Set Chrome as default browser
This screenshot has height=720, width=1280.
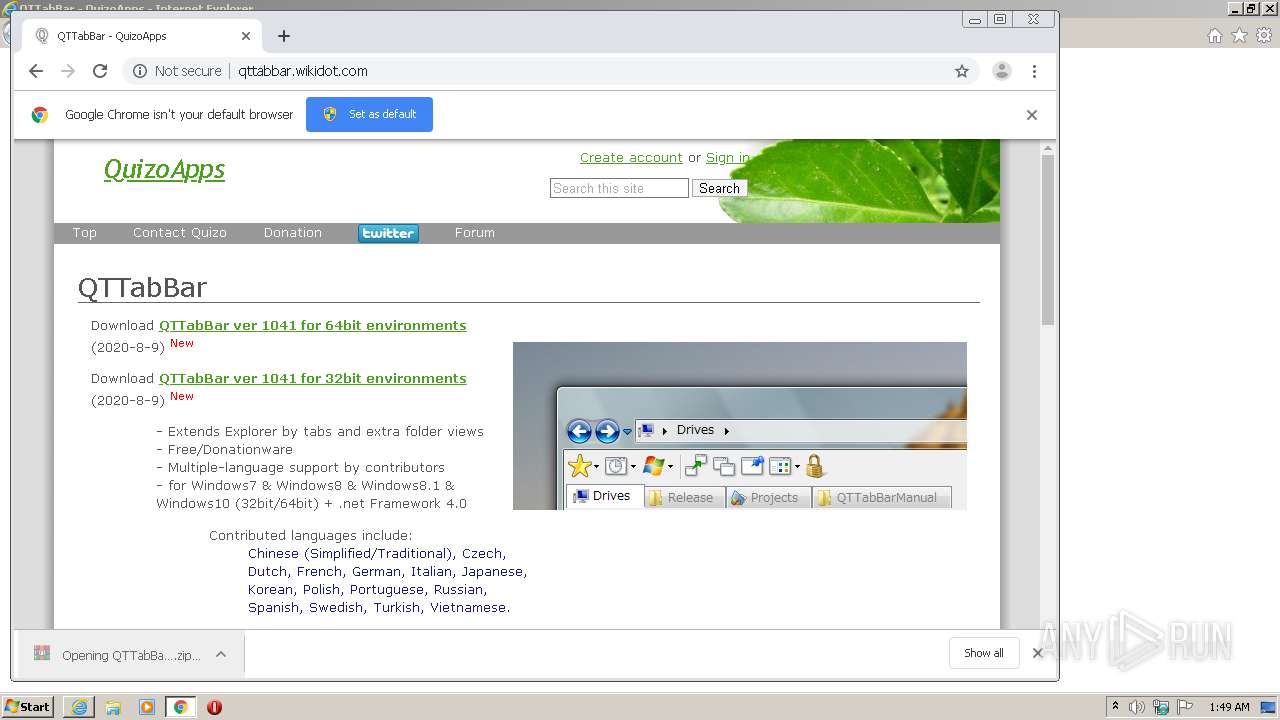(x=369, y=114)
